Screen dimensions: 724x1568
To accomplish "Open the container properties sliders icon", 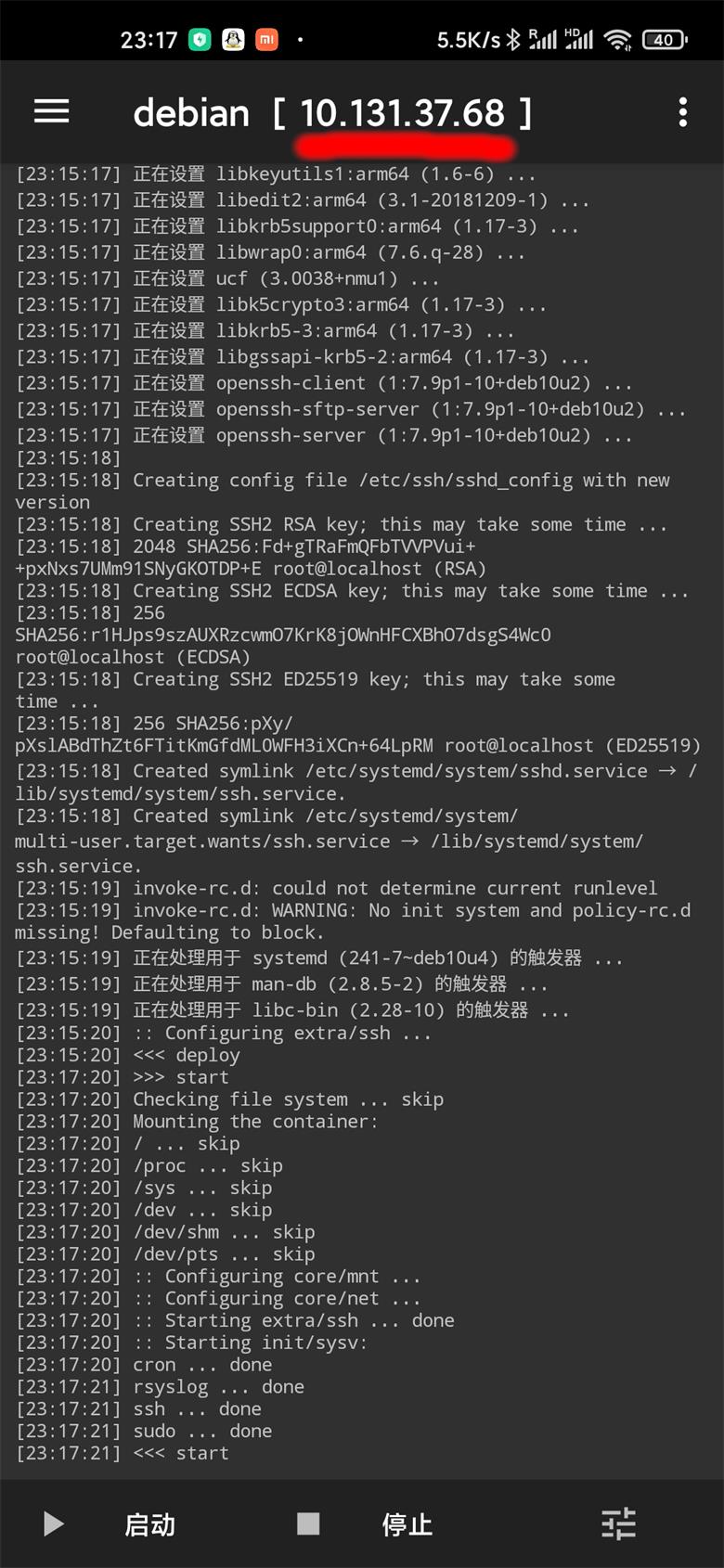I will [618, 1523].
